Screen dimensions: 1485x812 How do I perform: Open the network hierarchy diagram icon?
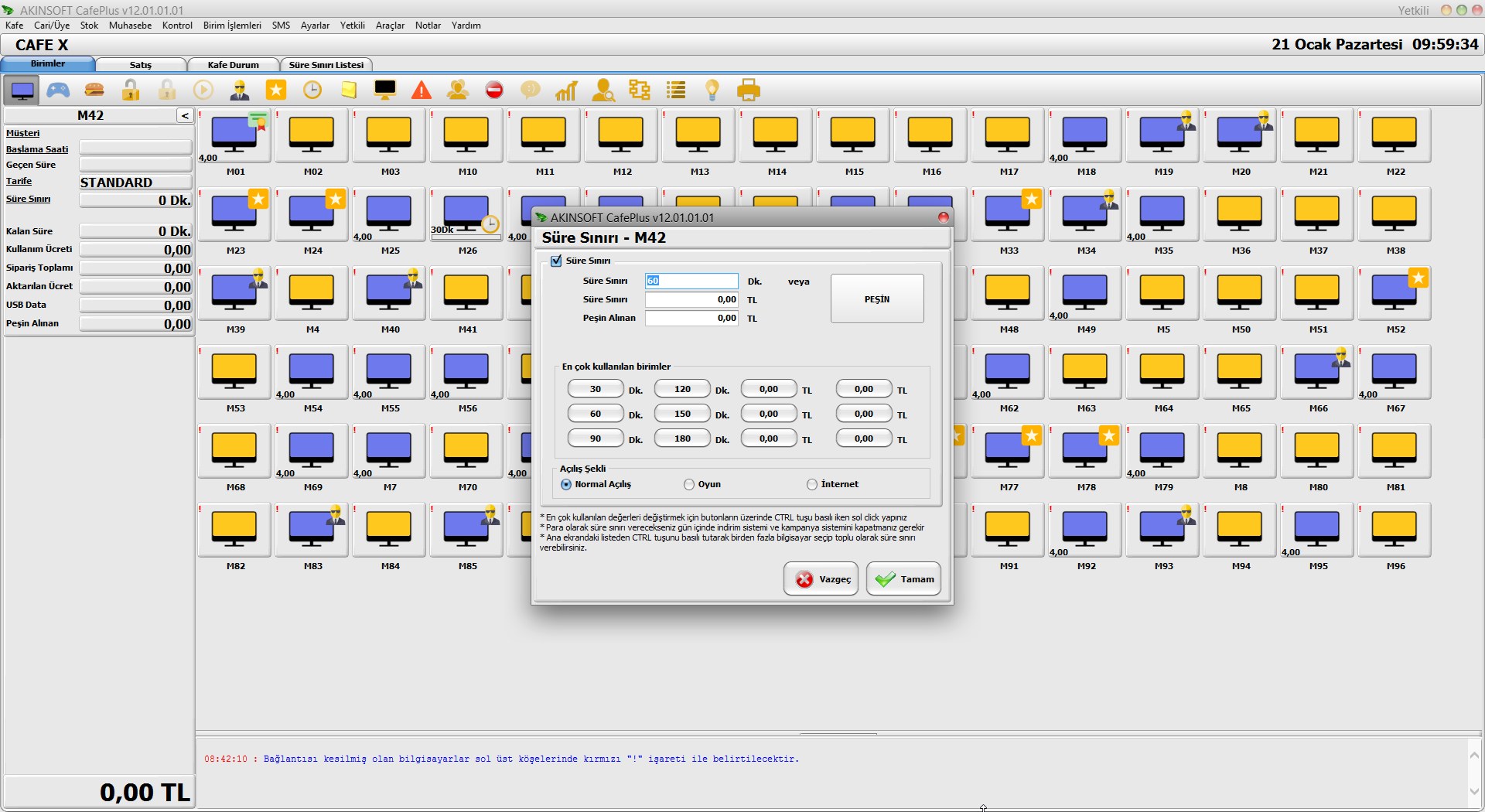[640, 90]
